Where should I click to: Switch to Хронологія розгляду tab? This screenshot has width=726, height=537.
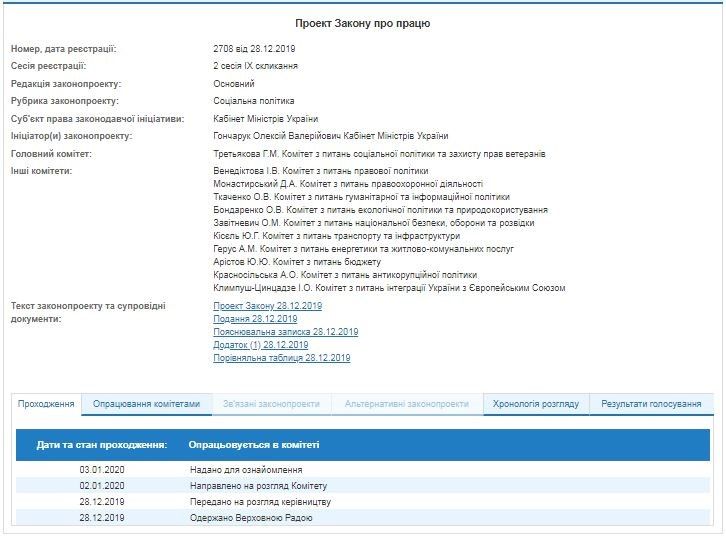[535, 404]
